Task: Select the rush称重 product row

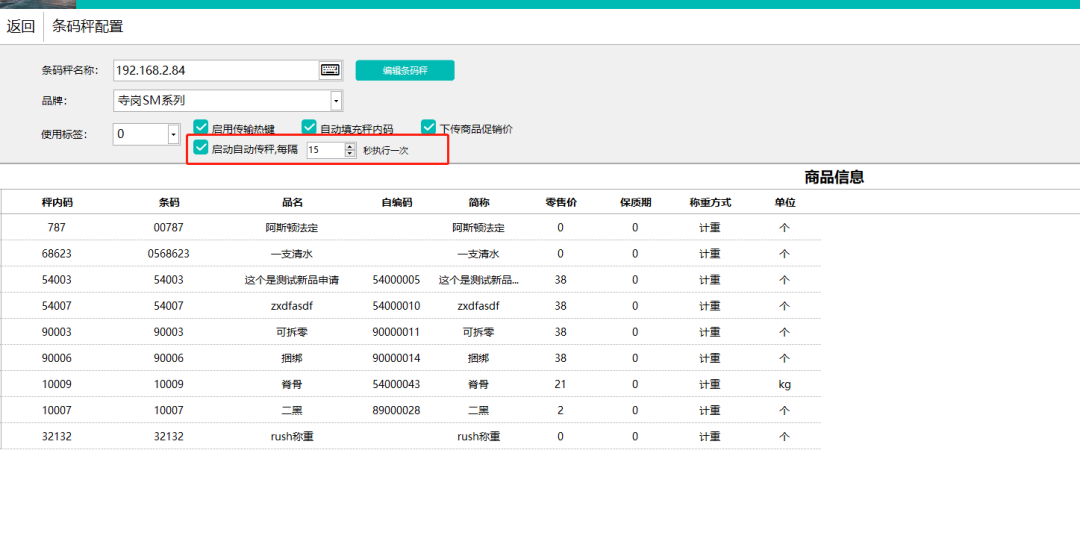Action: click(x=292, y=436)
